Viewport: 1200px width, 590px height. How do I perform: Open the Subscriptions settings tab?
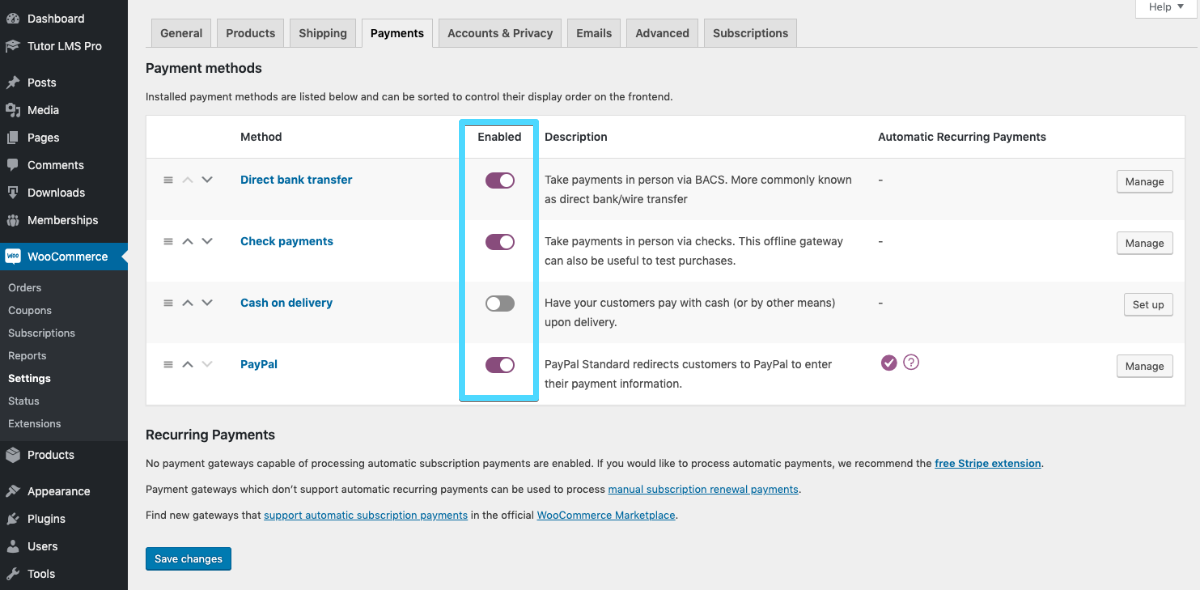click(x=750, y=33)
